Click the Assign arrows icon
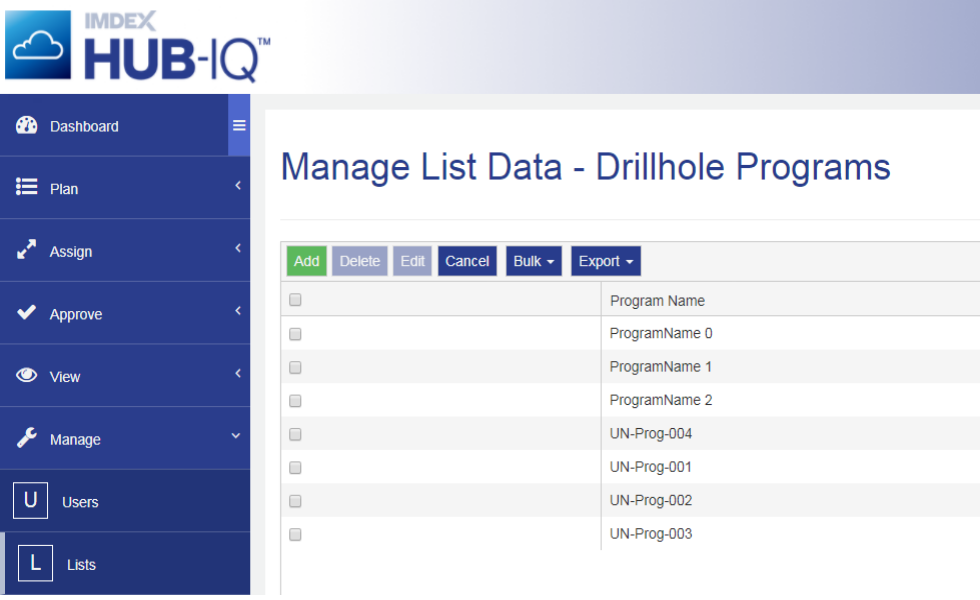The image size is (980, 600). tap(27, 251)
